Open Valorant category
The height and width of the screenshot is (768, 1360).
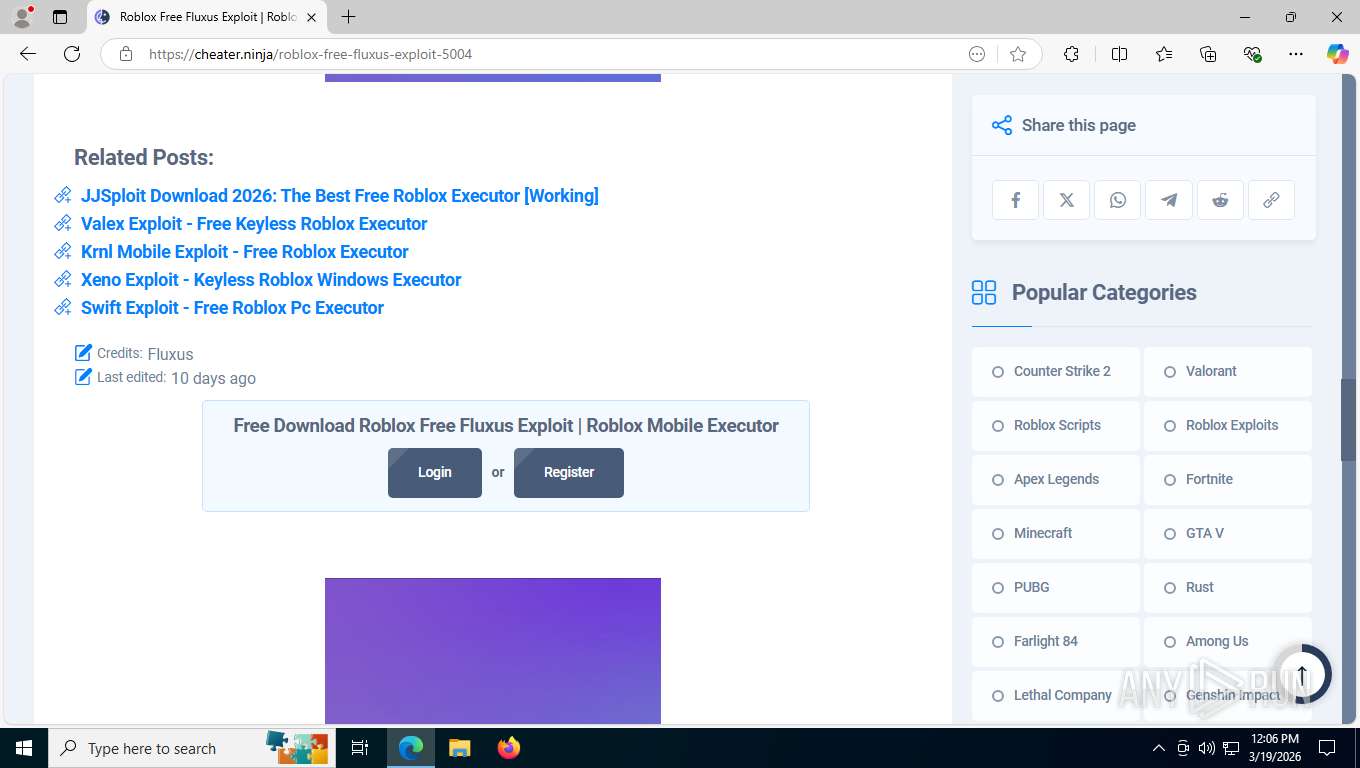pyautogui.click(x=1227, y=371)
